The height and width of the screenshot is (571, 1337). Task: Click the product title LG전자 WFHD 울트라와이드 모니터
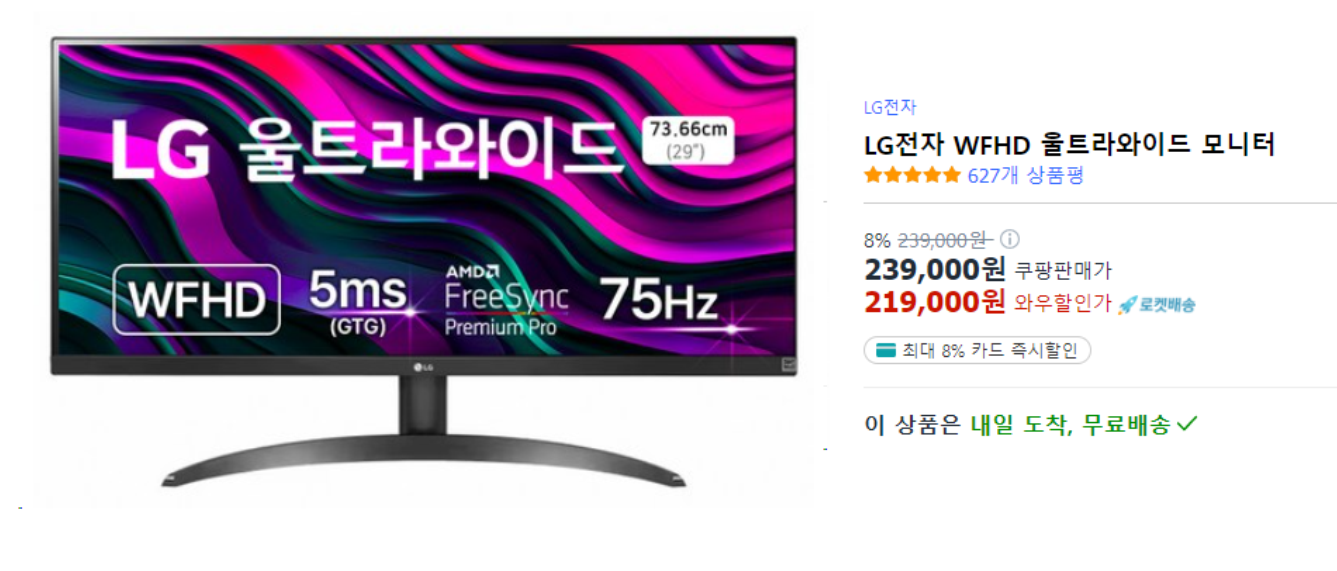pos(1070,145)
